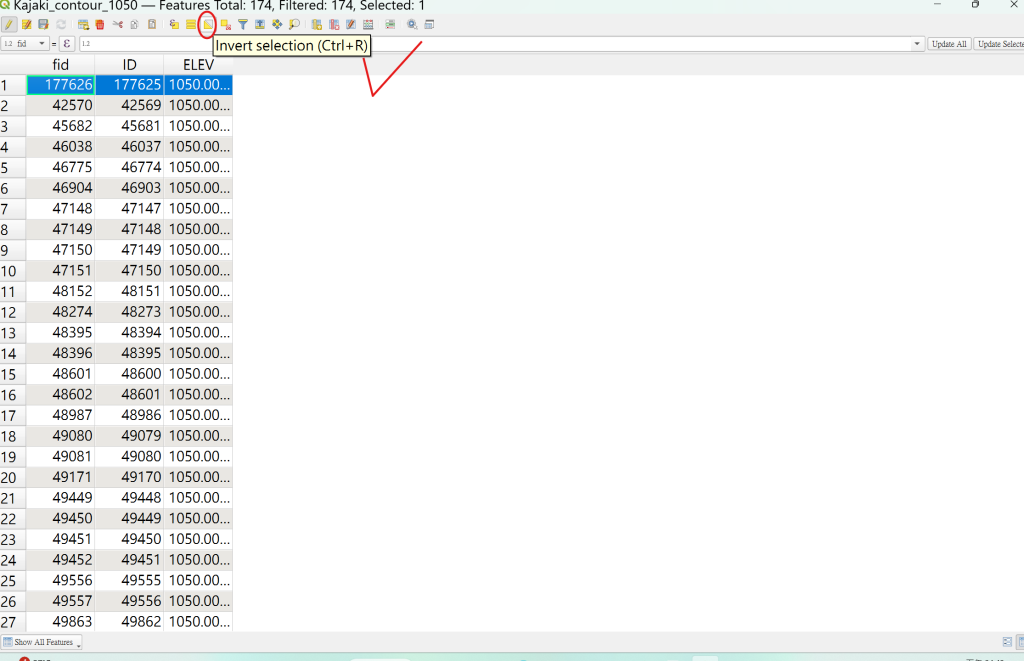This screenshot has height=661, width=1024.
Task: Open the fid field dropdown
Action: tap(25, 44)
